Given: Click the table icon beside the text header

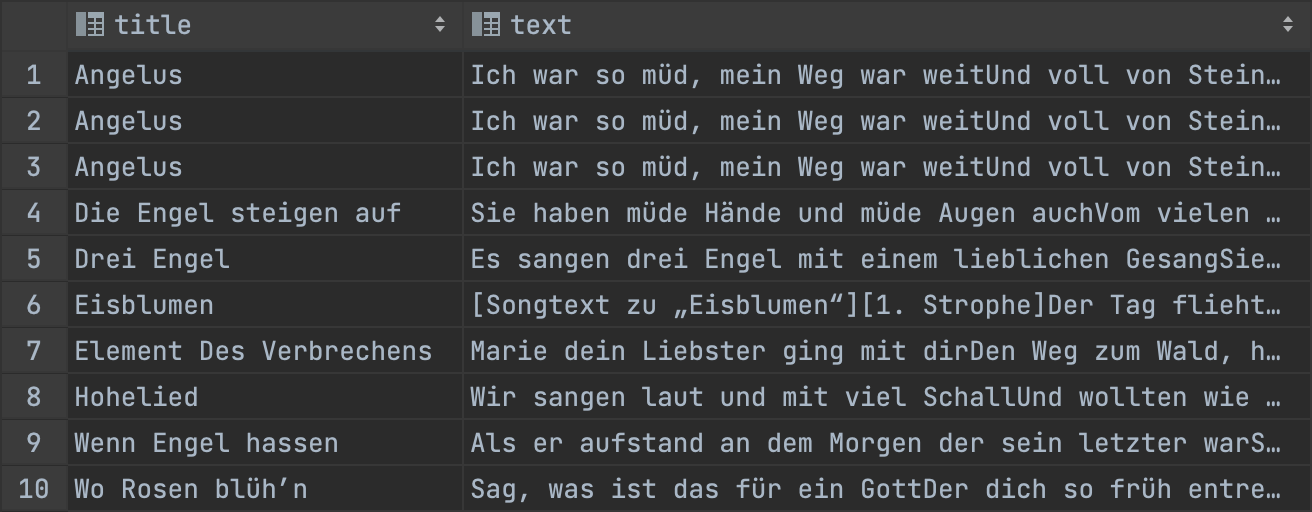Looking at the screenshot, I should click(486, 25).
